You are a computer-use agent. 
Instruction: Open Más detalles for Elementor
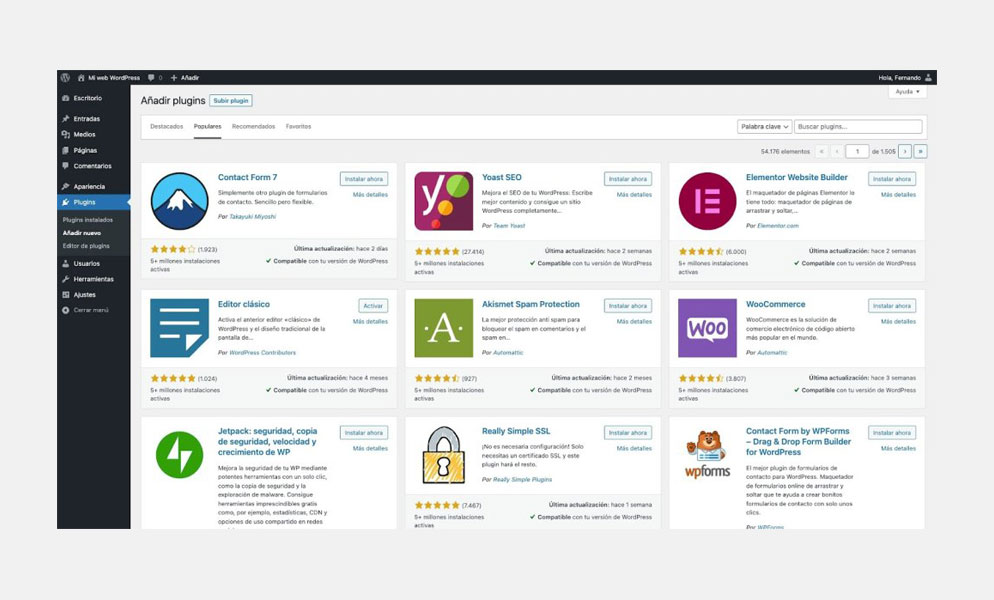click(898, 195)
